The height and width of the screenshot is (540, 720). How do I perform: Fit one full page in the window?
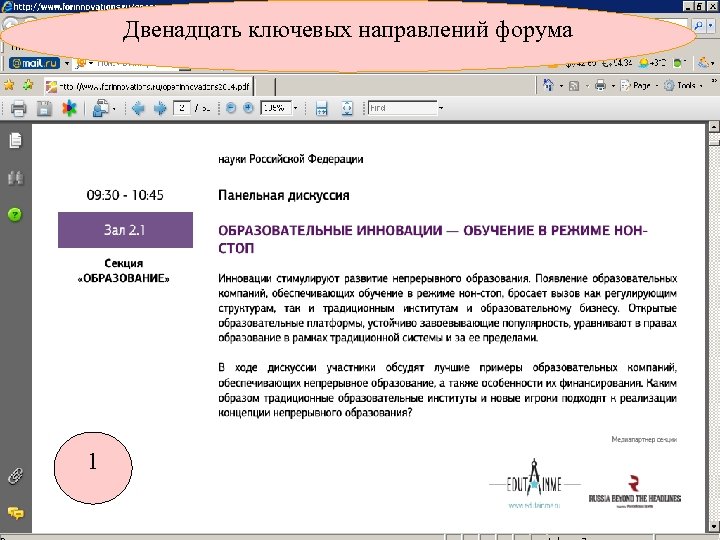[x=347, y=108]
